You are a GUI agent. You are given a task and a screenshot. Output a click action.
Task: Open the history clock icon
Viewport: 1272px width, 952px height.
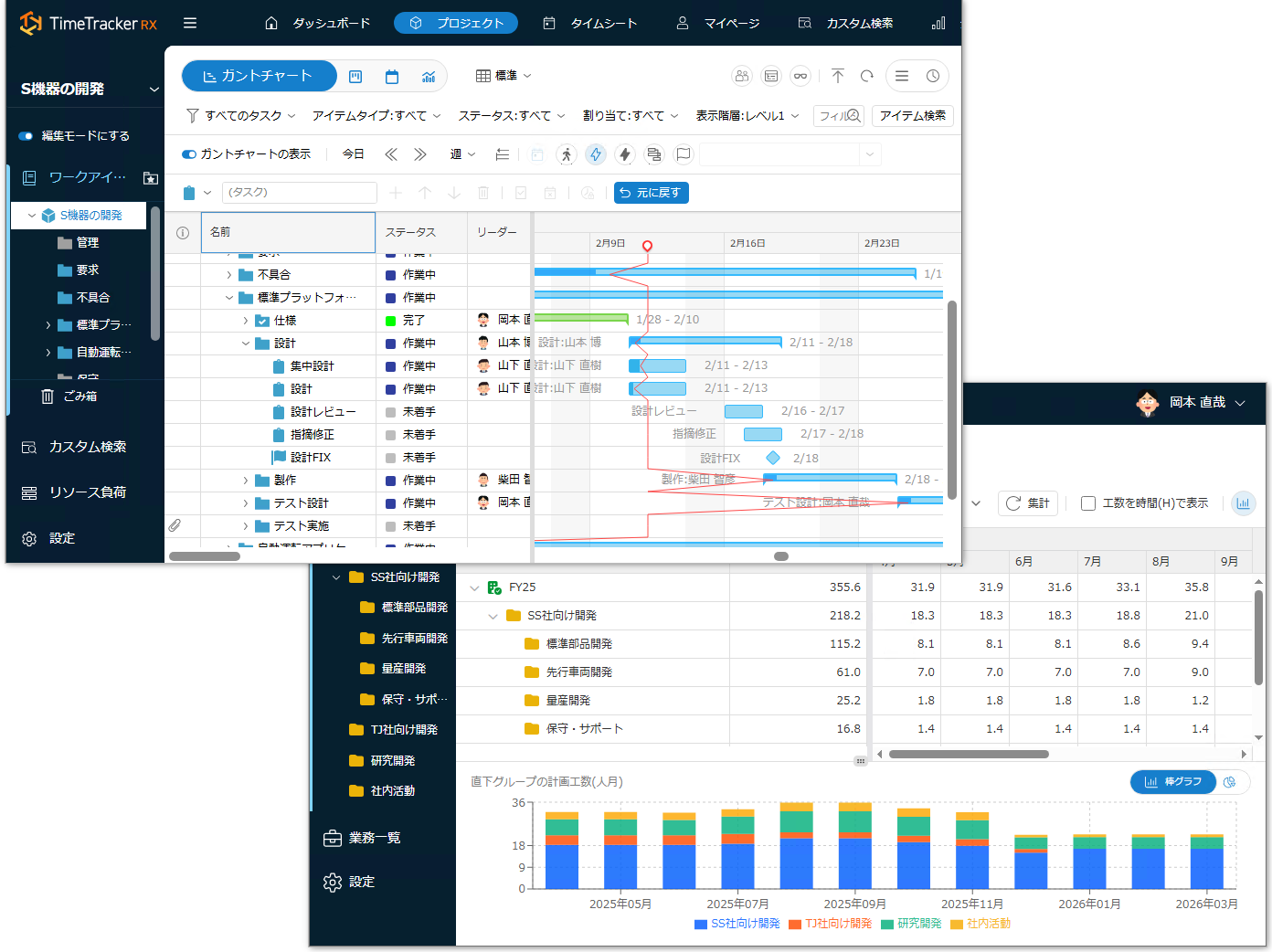933,76
